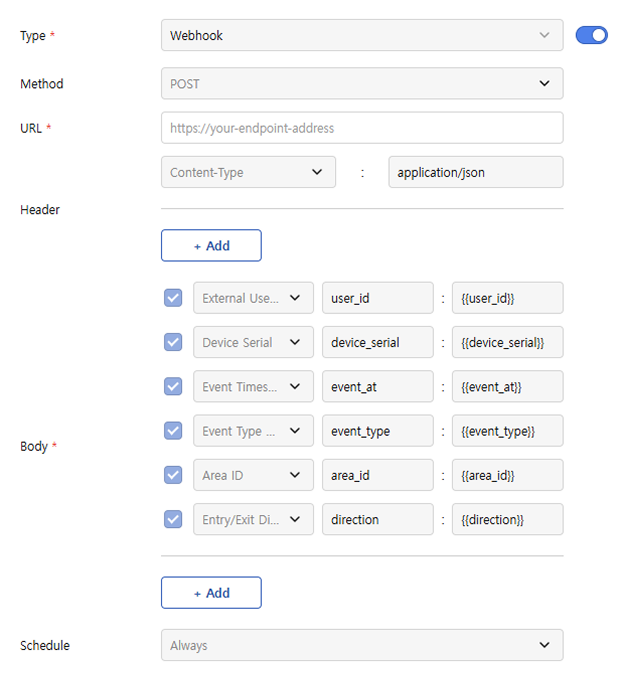This screenshot has height=681, width=620.
Task: Open the Area ID field dropdown
Action: coord(252,475)
